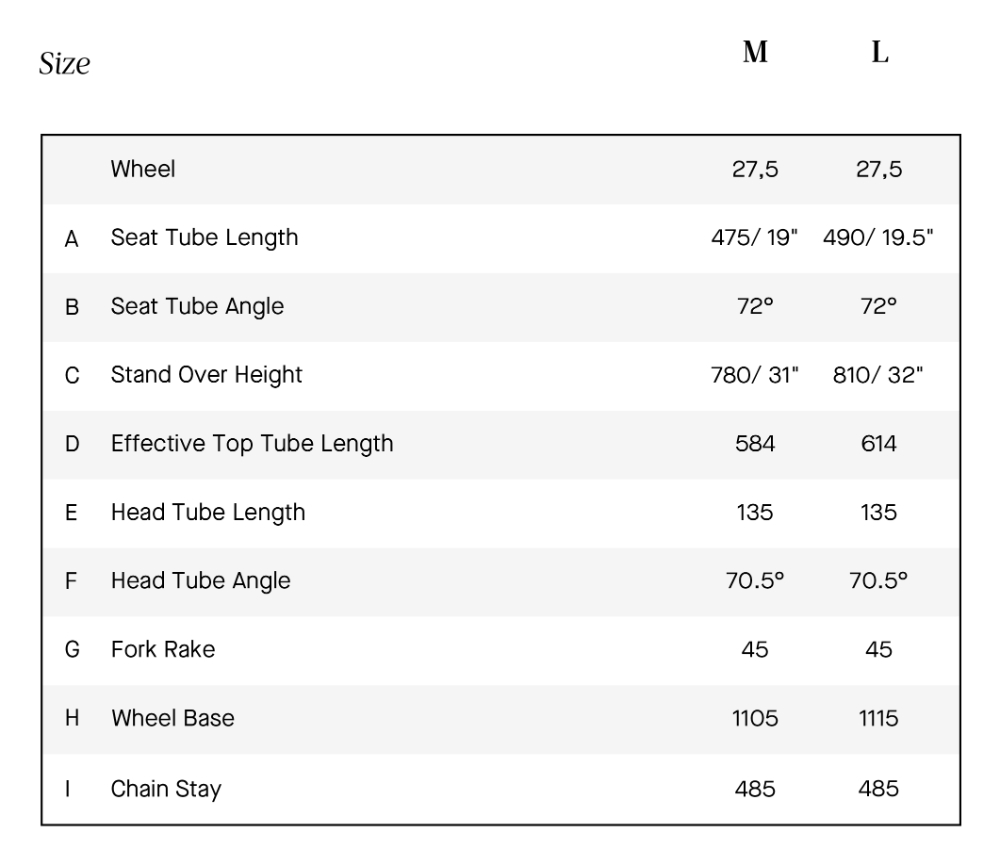The width and height of the screenshot is (1000, 865).
Task: Click the row letter G marker
Action: pos(72,650)
